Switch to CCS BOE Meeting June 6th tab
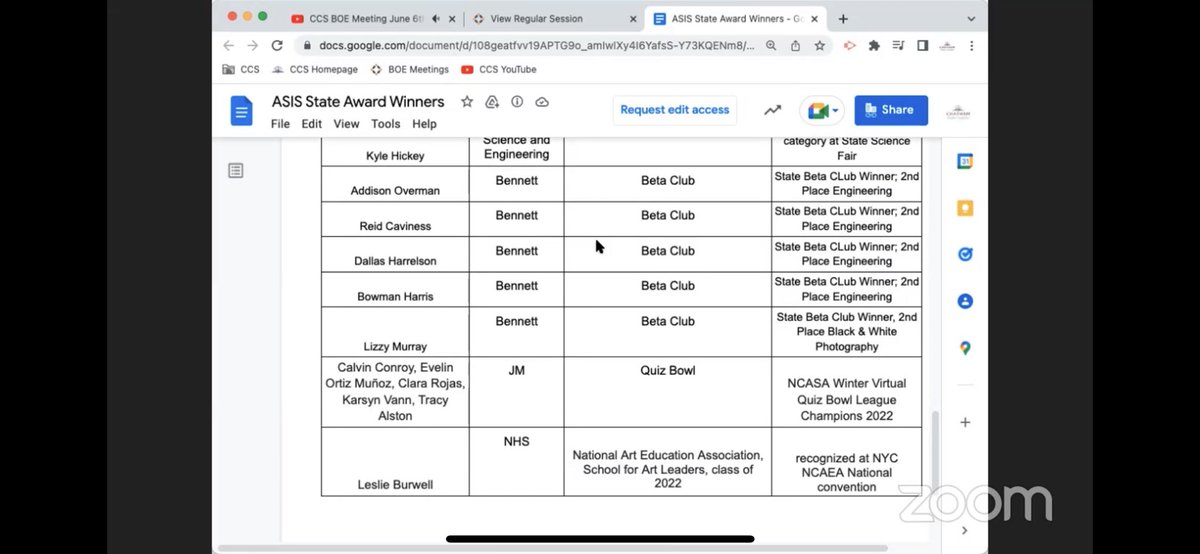Image resolution: width=1200 pixels, height=554 pixels. [x=365, y=18]
